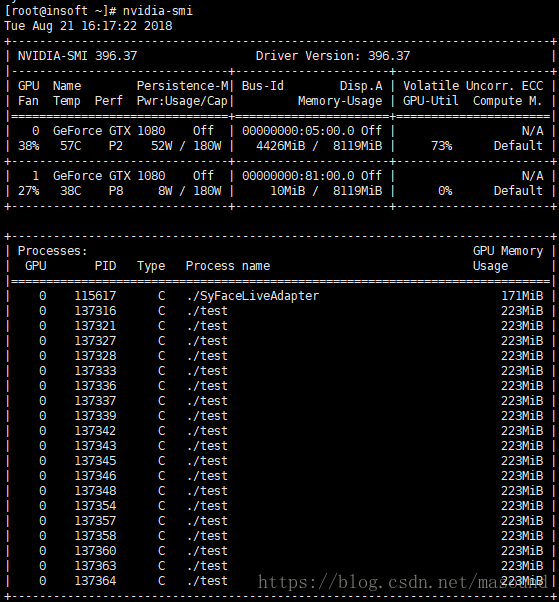Click the NVIDIA-SMI 396.37 version text
Screen dimensions: 559x602
point(78,56)
